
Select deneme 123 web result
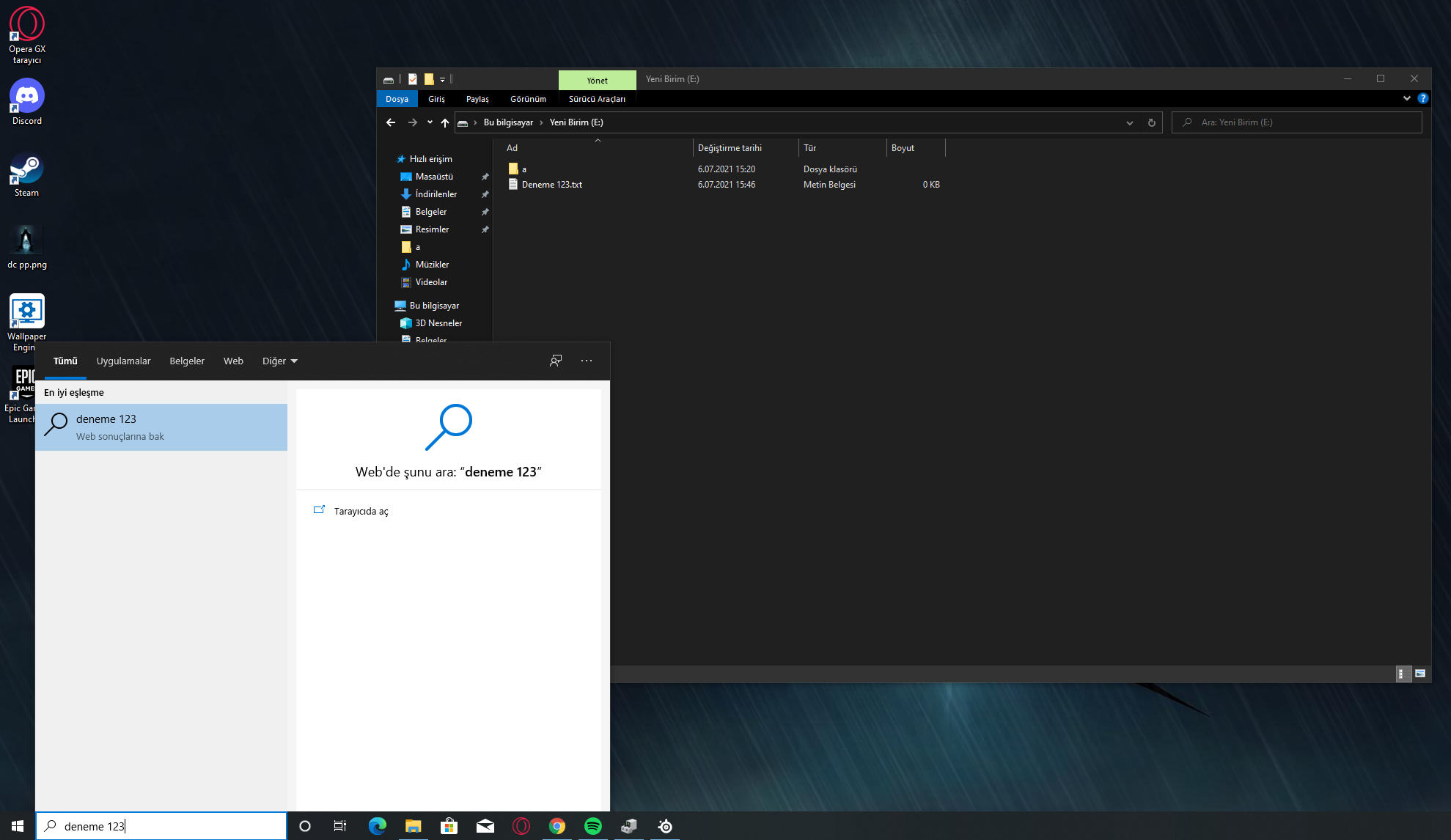(161, 427)
